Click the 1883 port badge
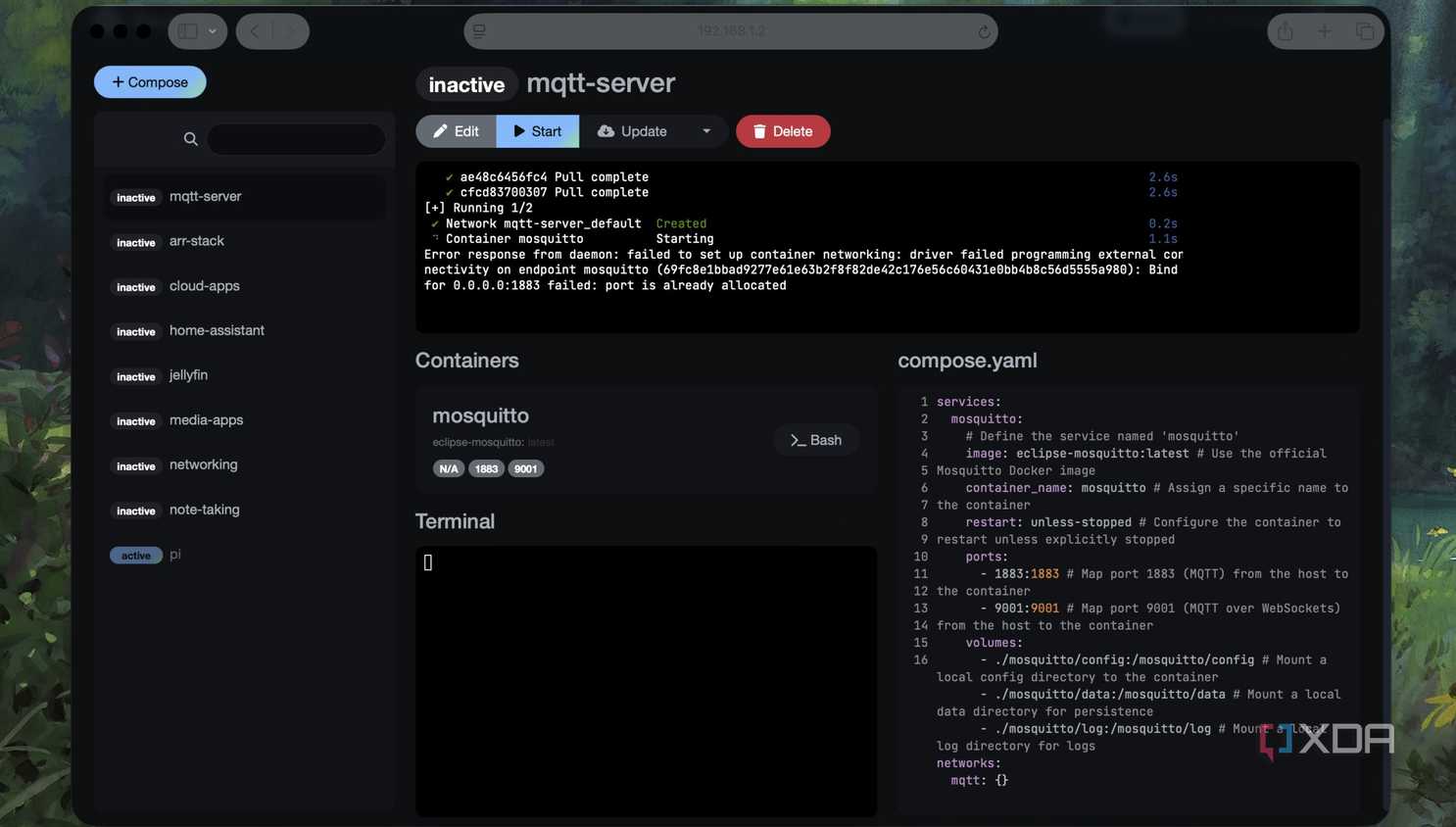Screen dimensions: 1456x827 tap(487, 468)
